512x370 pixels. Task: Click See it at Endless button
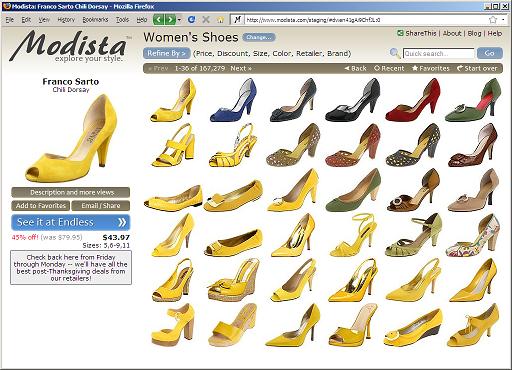click(x=71, y=222)
